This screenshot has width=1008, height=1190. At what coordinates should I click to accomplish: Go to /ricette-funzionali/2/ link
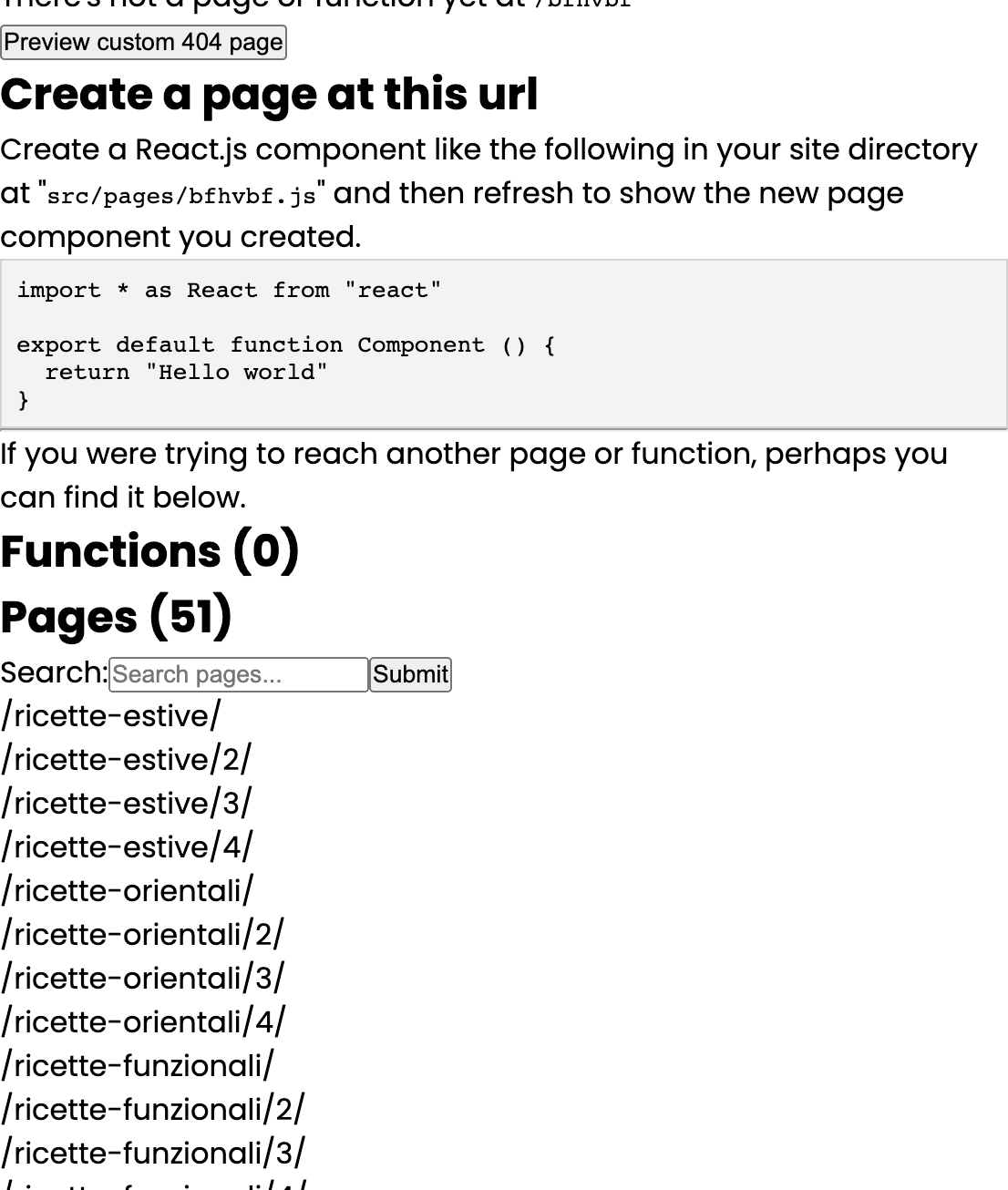pos(152,1110)
